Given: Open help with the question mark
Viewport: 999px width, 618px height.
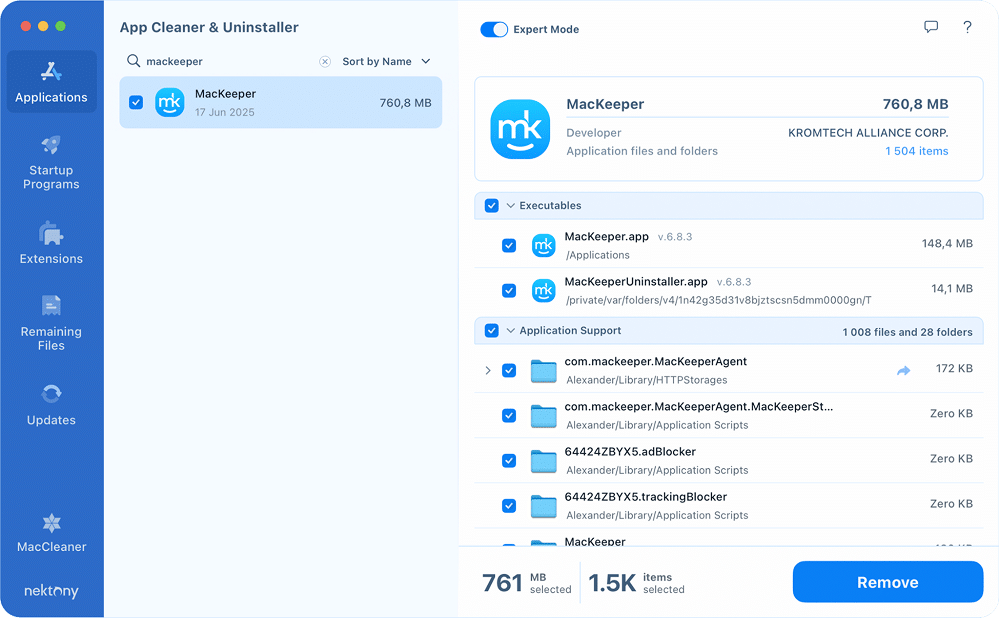Looking at the screenshot, I should point(967,27).
